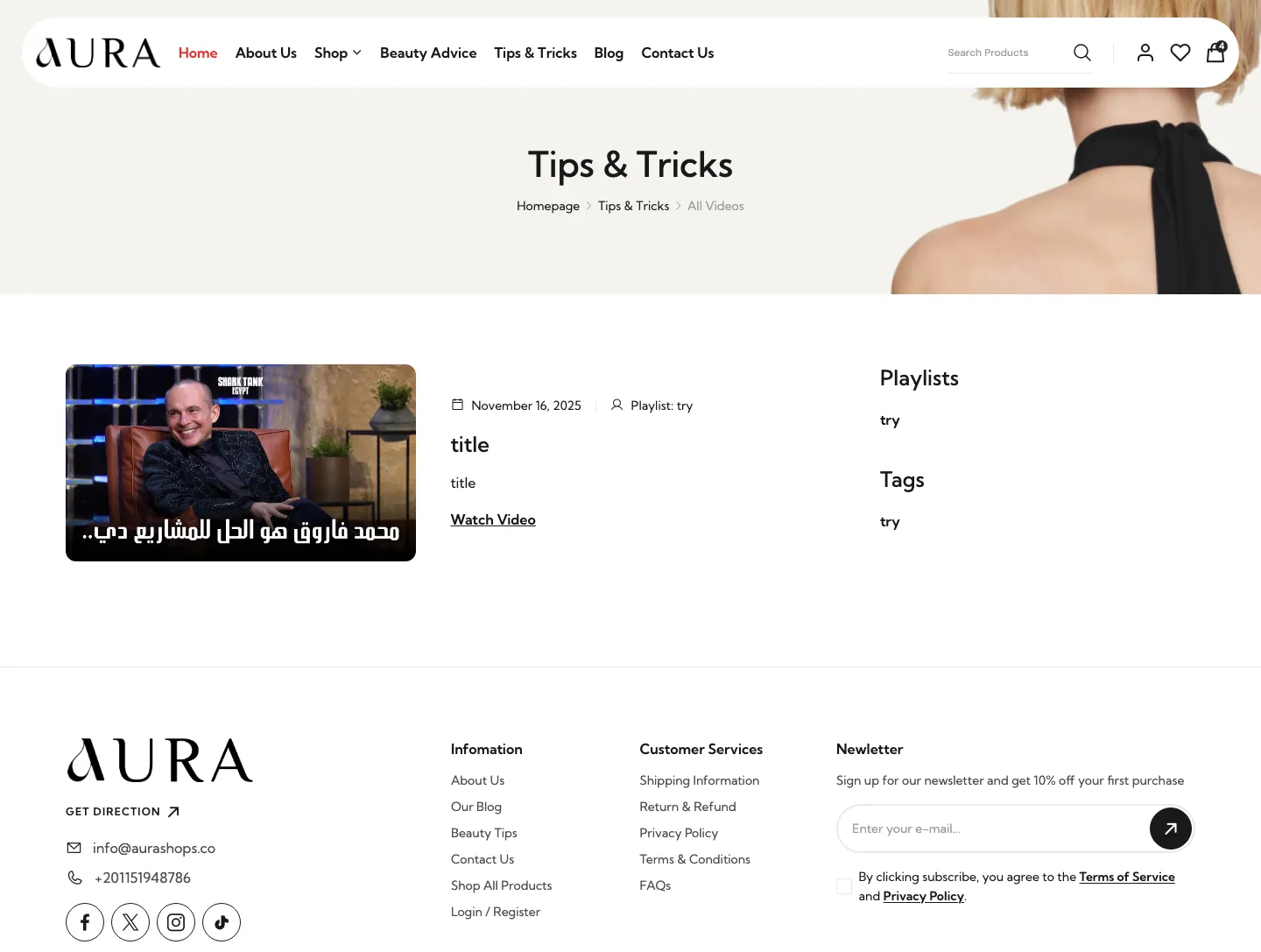Expand the Shop dropdown menu
Screen dimensions: 1261x952
[x=338, y=53]
